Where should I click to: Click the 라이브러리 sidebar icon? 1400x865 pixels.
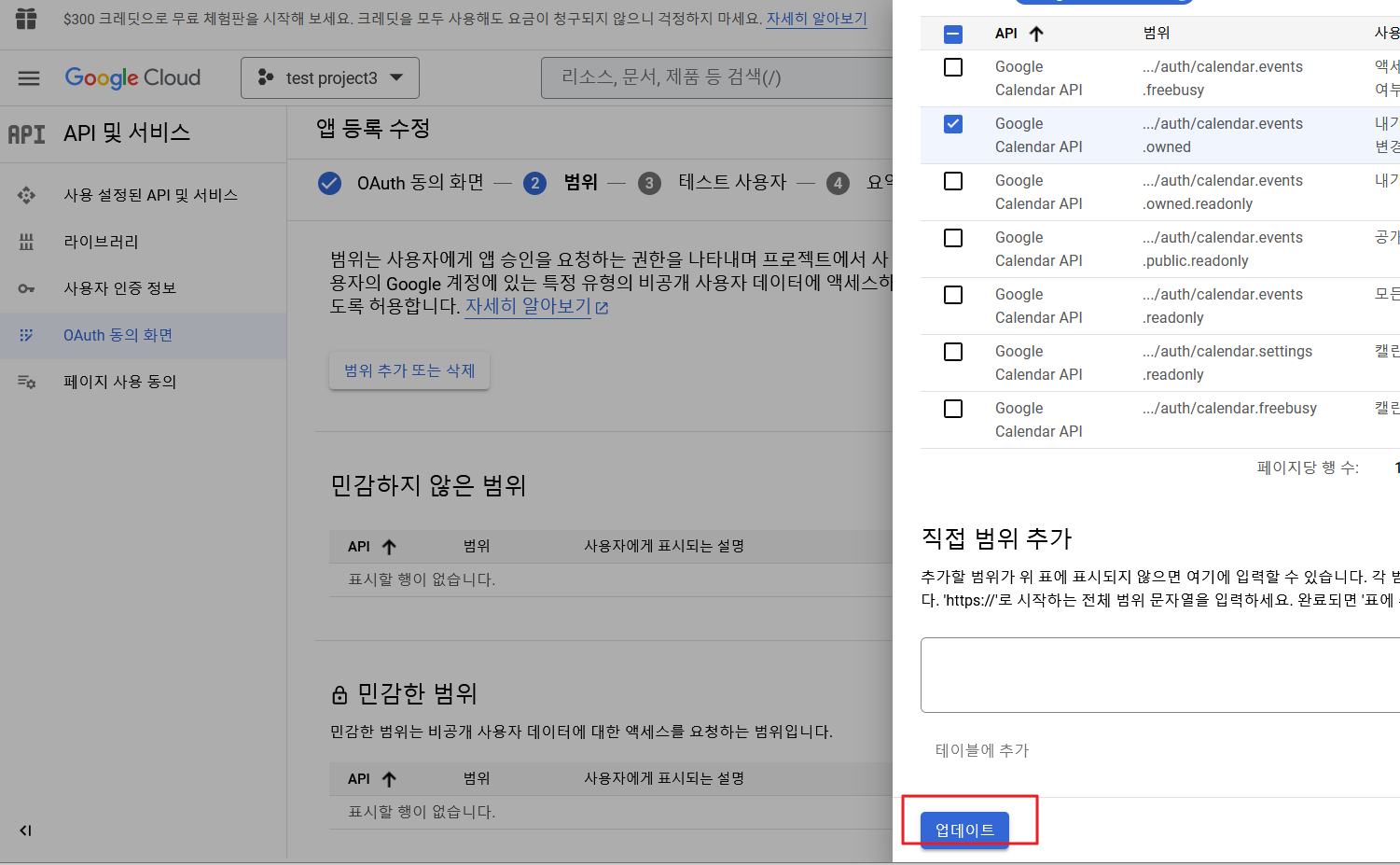(26, 242)
